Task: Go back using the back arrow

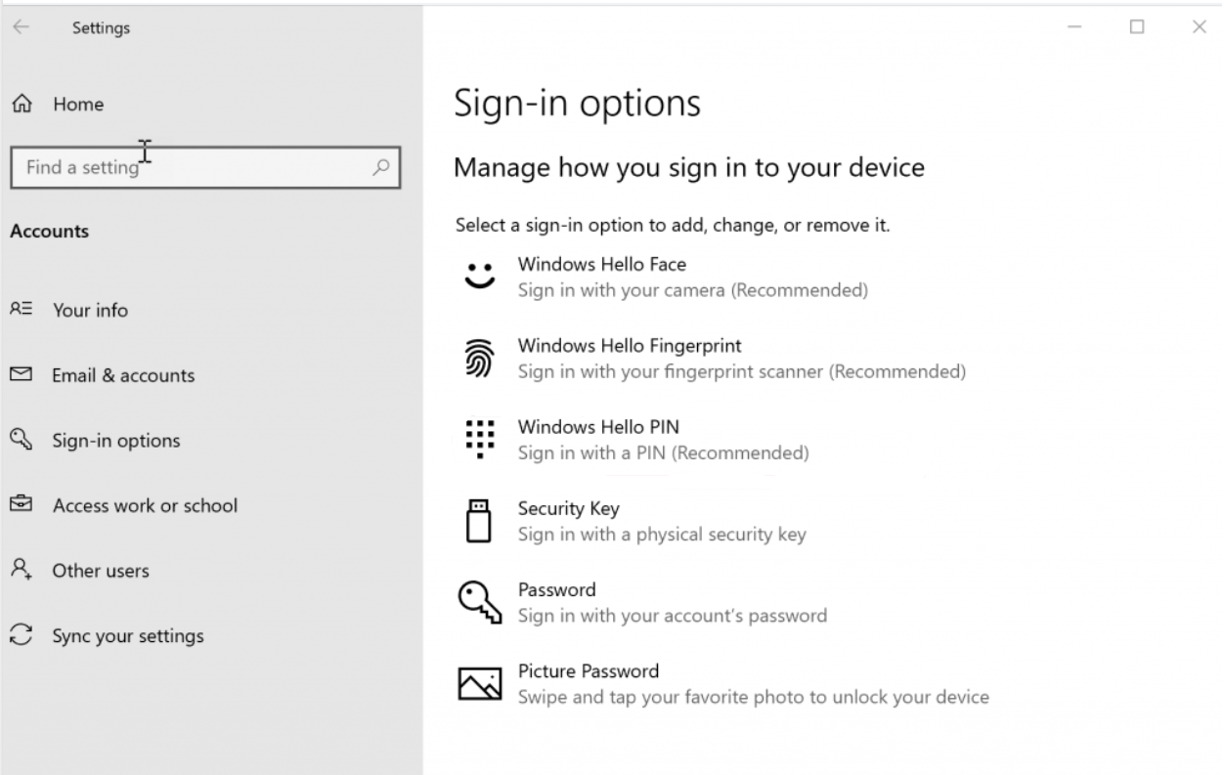Action: [x=20, y=27]
